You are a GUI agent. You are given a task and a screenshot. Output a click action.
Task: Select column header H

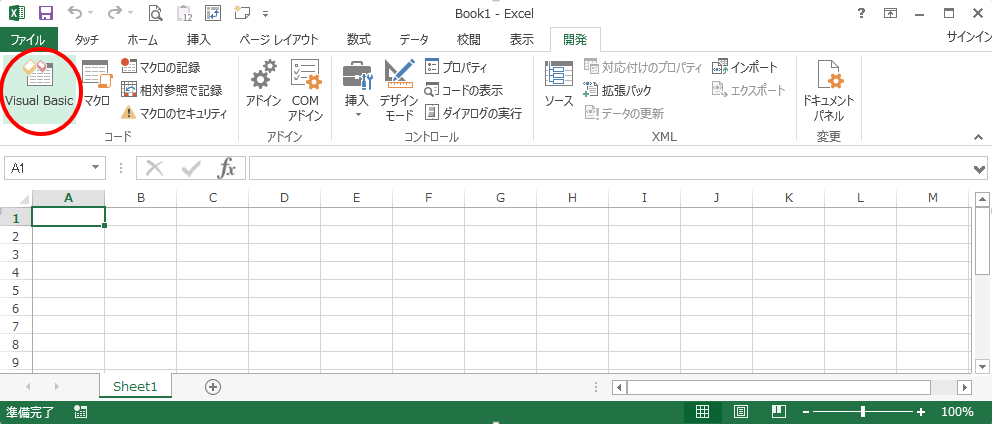[x=573, y=198]
